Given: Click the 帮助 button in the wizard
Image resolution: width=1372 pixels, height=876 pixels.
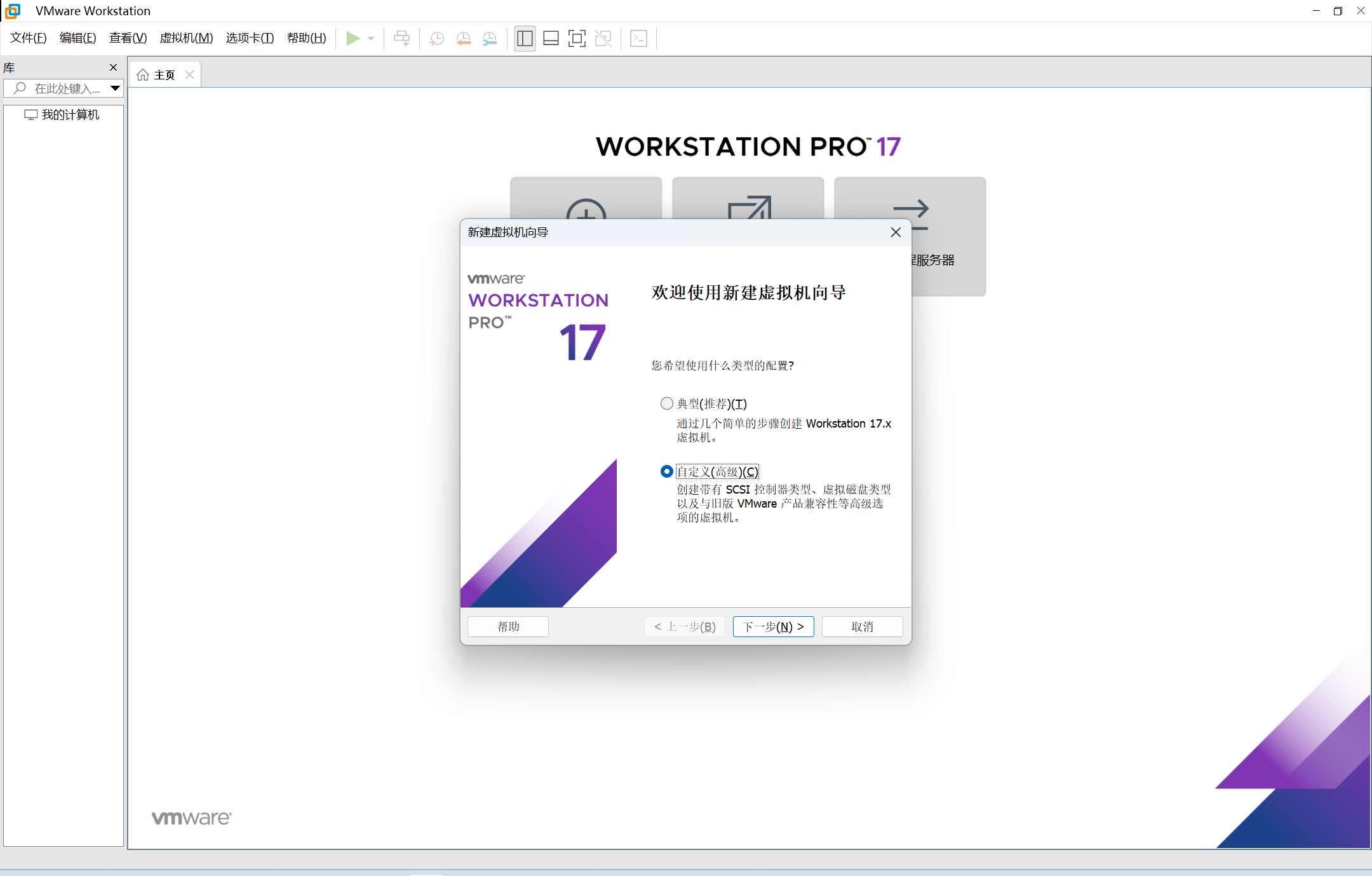Looking at the screenshot, I should (x=507, y=626).
